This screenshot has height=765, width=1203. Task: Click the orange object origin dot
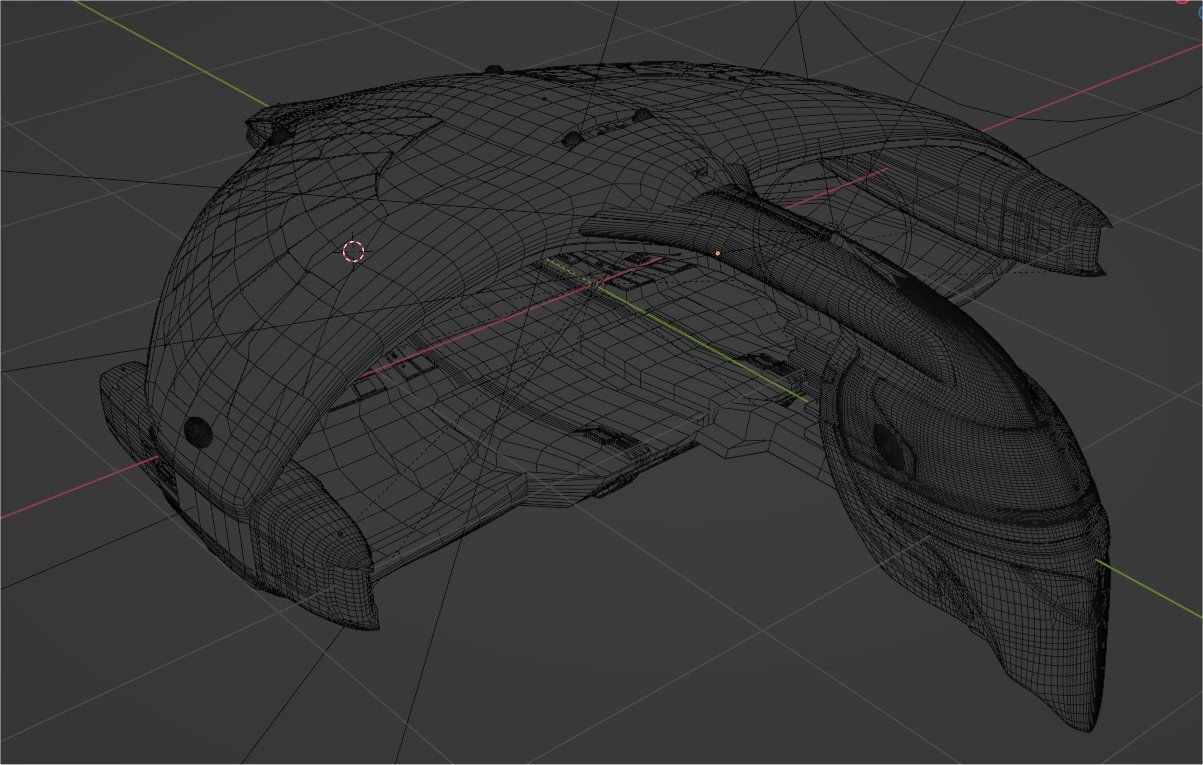tap(717, 253)
